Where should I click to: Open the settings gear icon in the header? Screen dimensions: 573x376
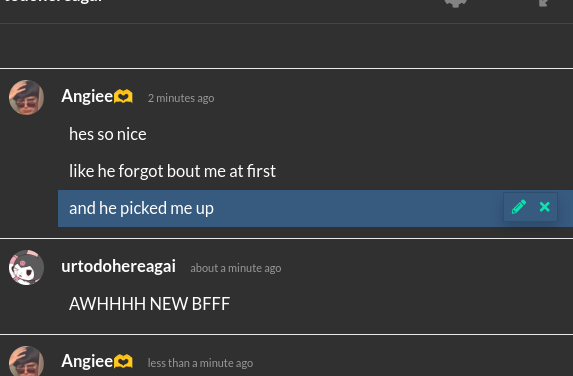(456, 3)
